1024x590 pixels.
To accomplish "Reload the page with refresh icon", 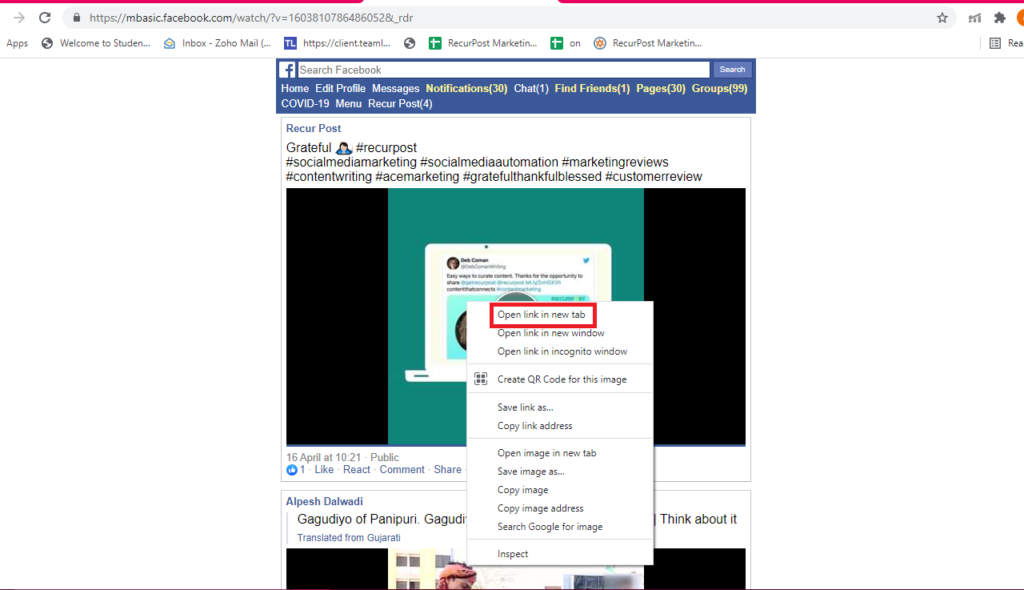I will click(44, 18).
